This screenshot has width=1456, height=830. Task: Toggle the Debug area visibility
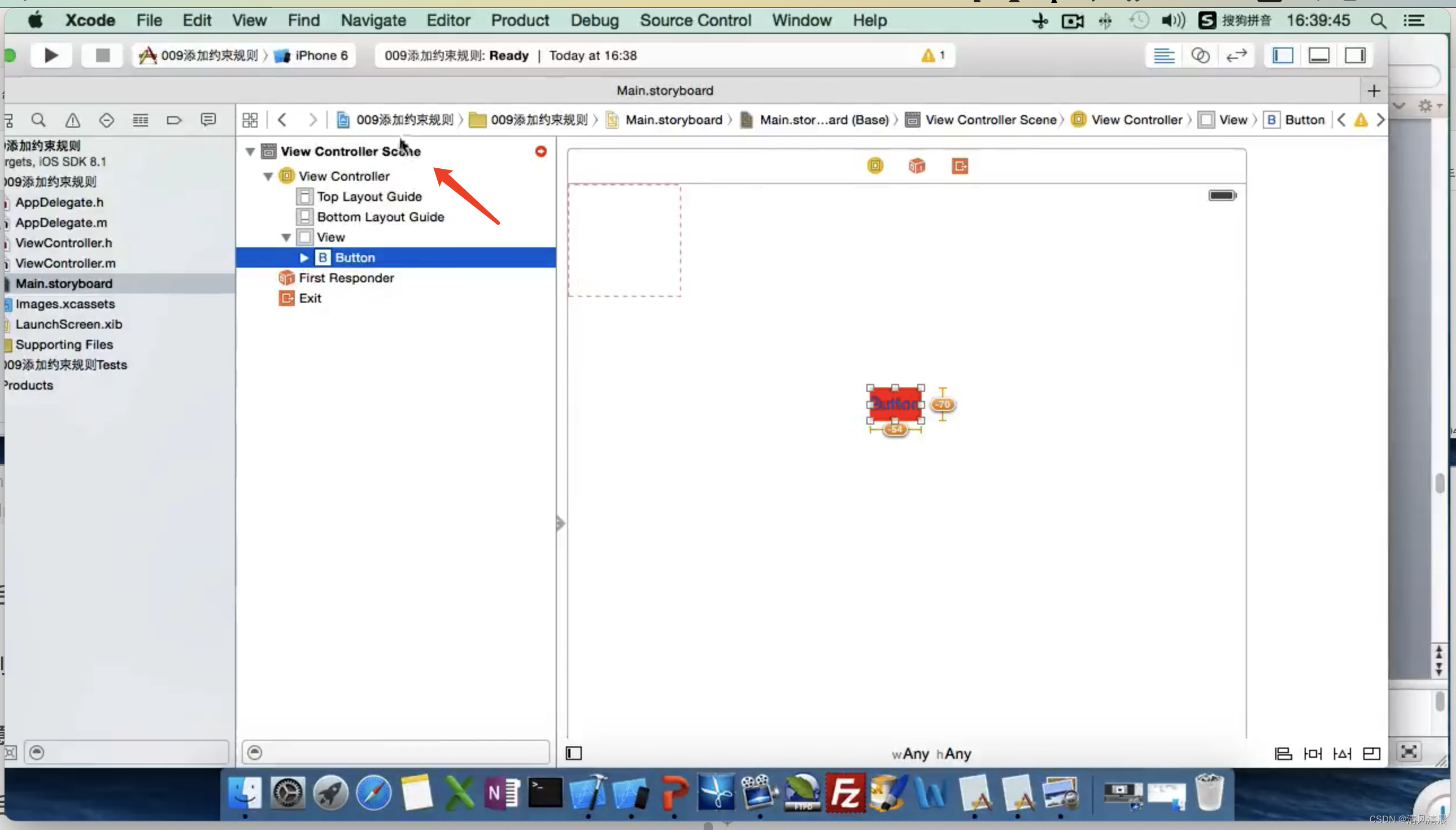(1319, 55)
